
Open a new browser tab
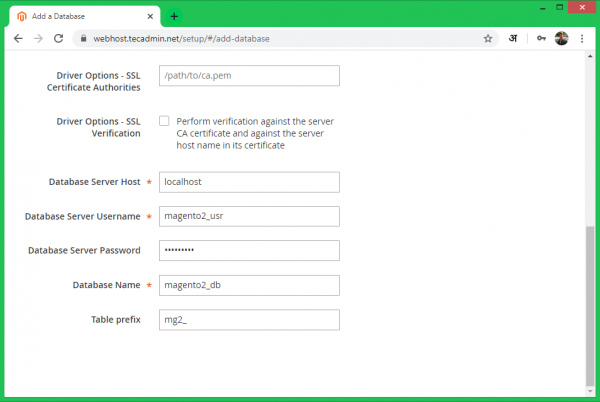tap(174, 16)
